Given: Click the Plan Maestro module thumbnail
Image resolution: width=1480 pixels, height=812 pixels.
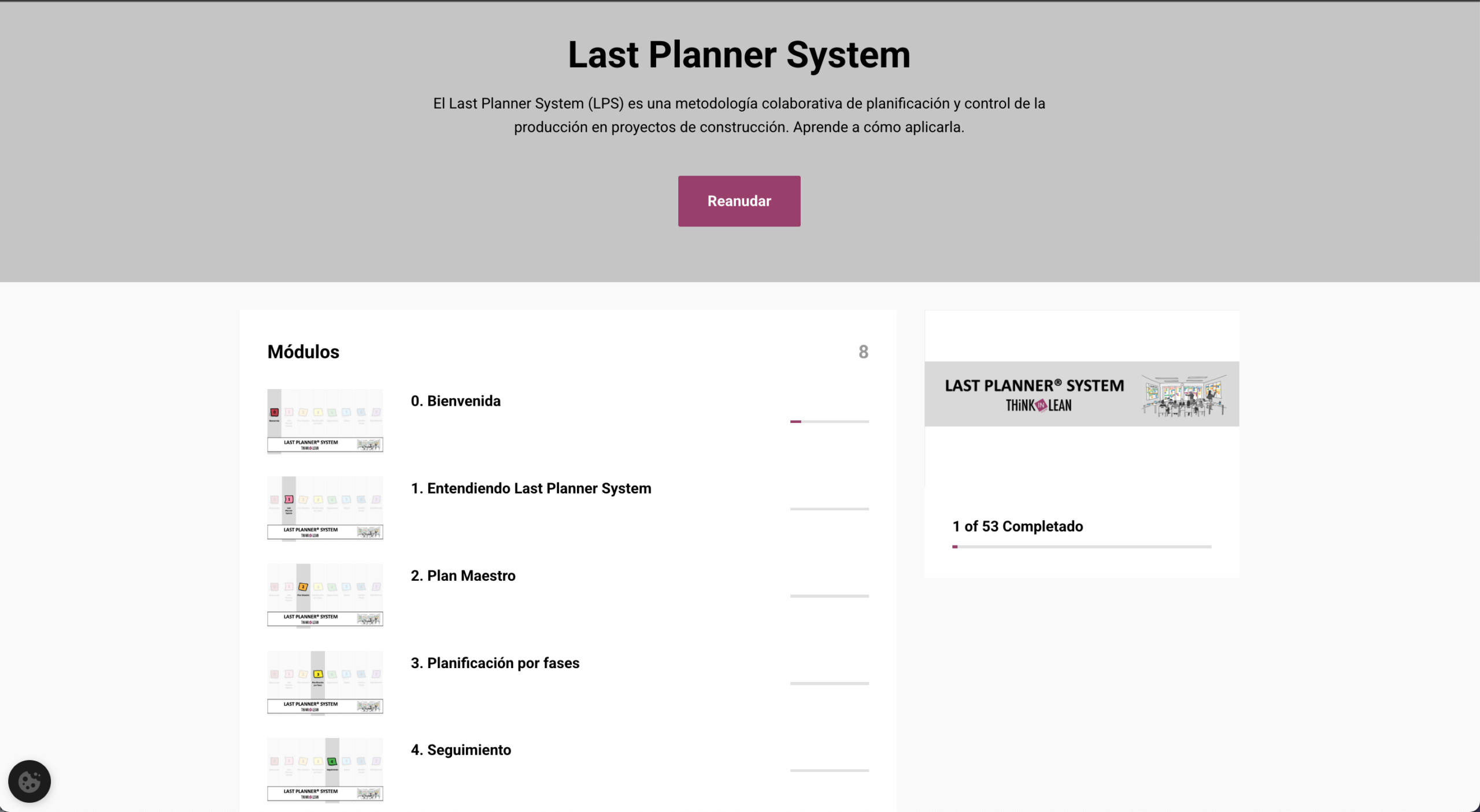Looking at the screenshot, I should (325, 595).
